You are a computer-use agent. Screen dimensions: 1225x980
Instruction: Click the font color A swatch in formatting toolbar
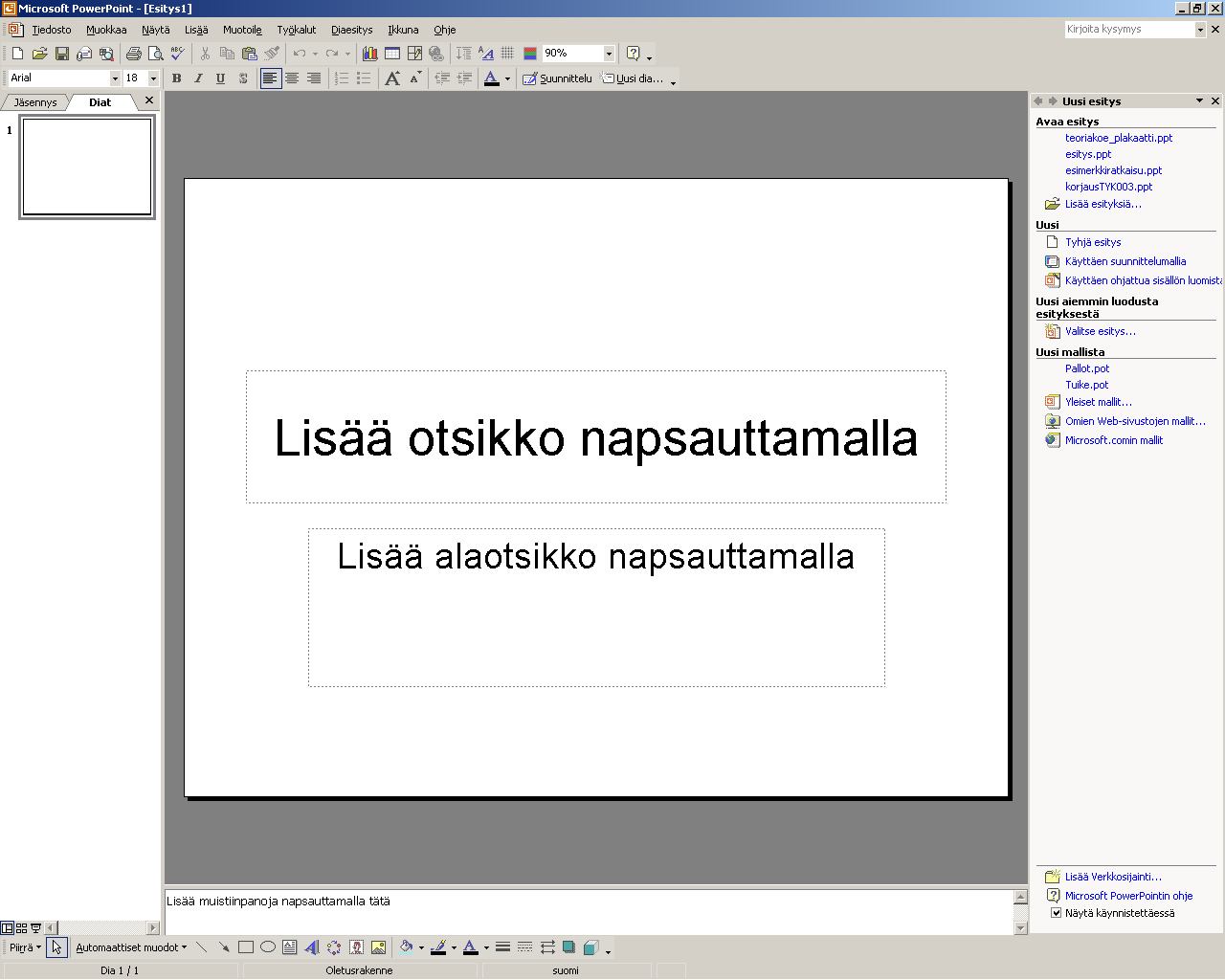(492, 78)
